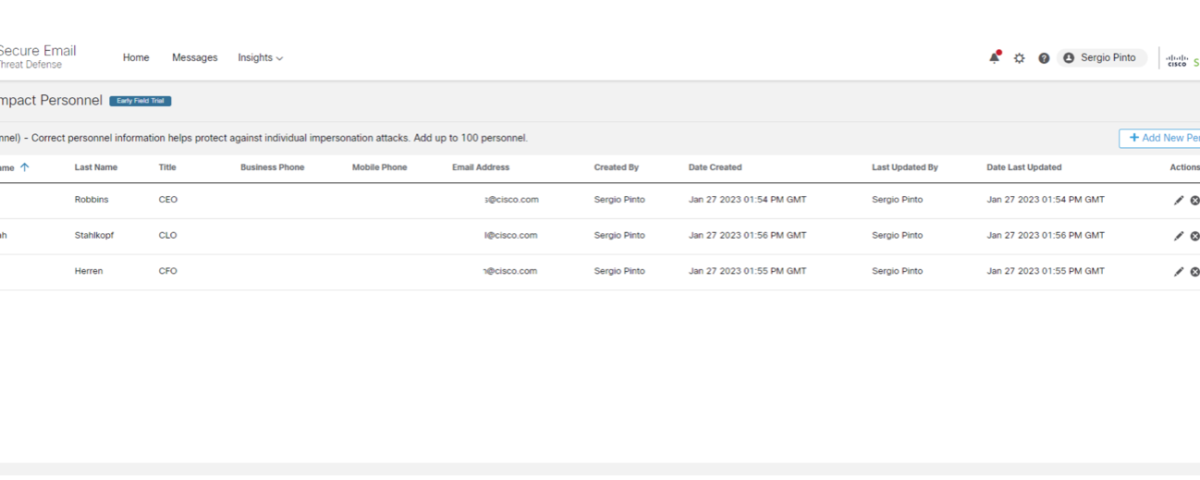Viewport: 1200px width, 480px height.
Task: Click Created By Sergio Pinto in the Robbins row
Action: coord(620,199)
